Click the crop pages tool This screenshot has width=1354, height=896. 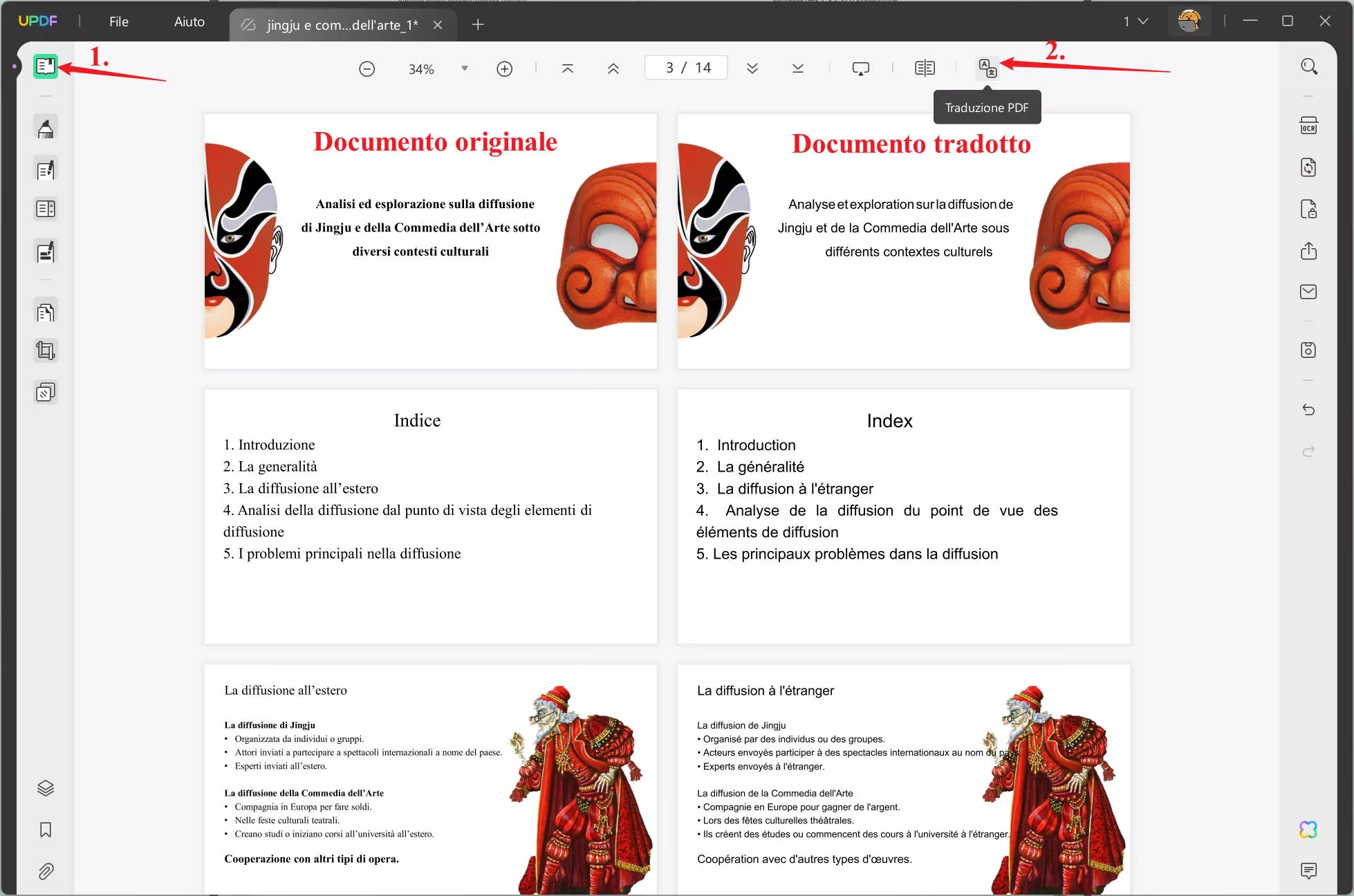[46, 351]
